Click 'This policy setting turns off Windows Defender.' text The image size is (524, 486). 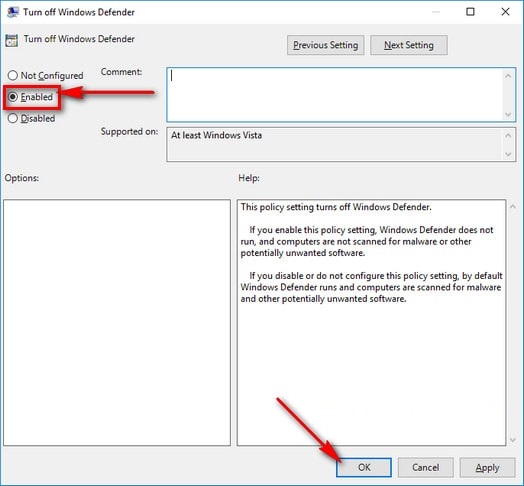point(336,207)
